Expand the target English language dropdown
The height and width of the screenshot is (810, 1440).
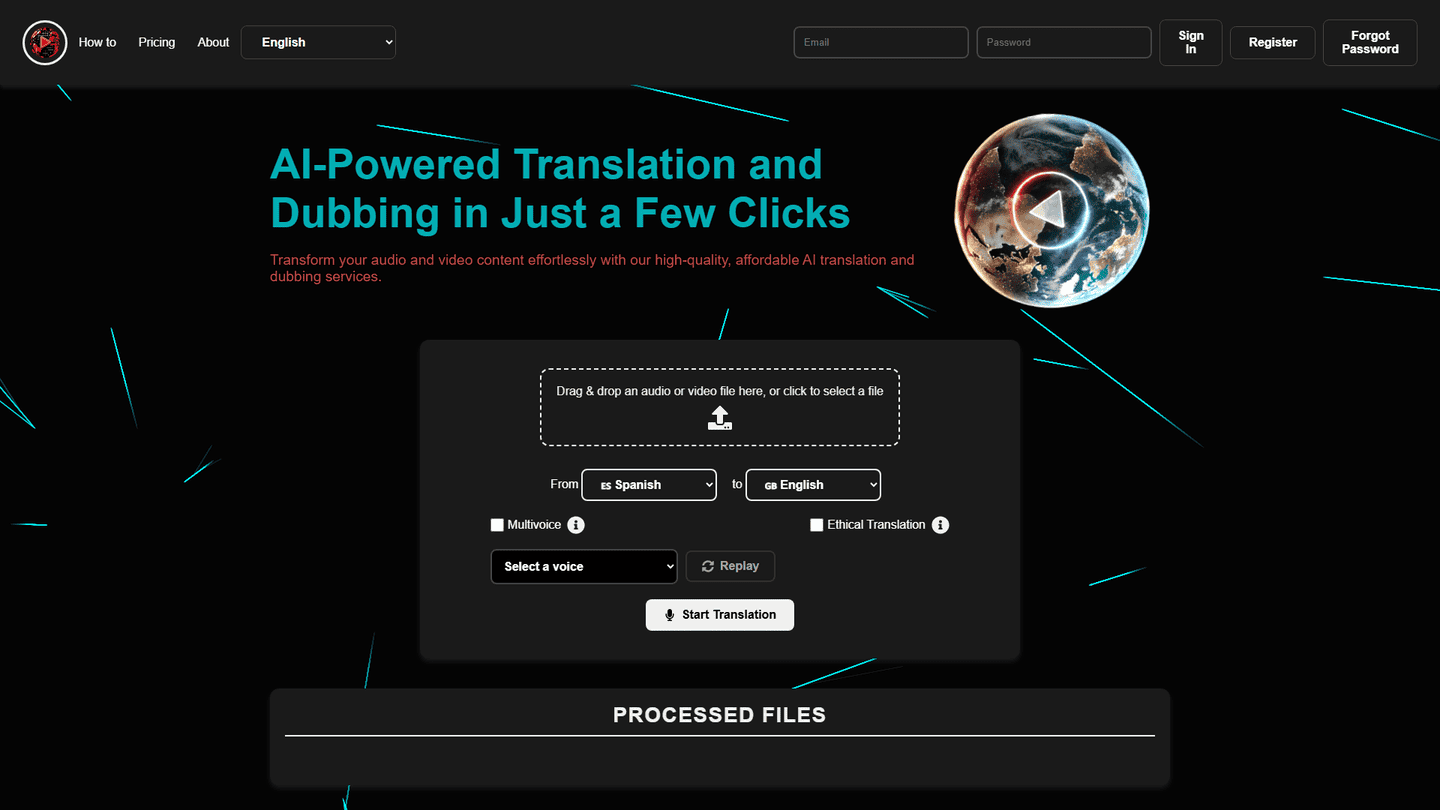click(813, 485)
